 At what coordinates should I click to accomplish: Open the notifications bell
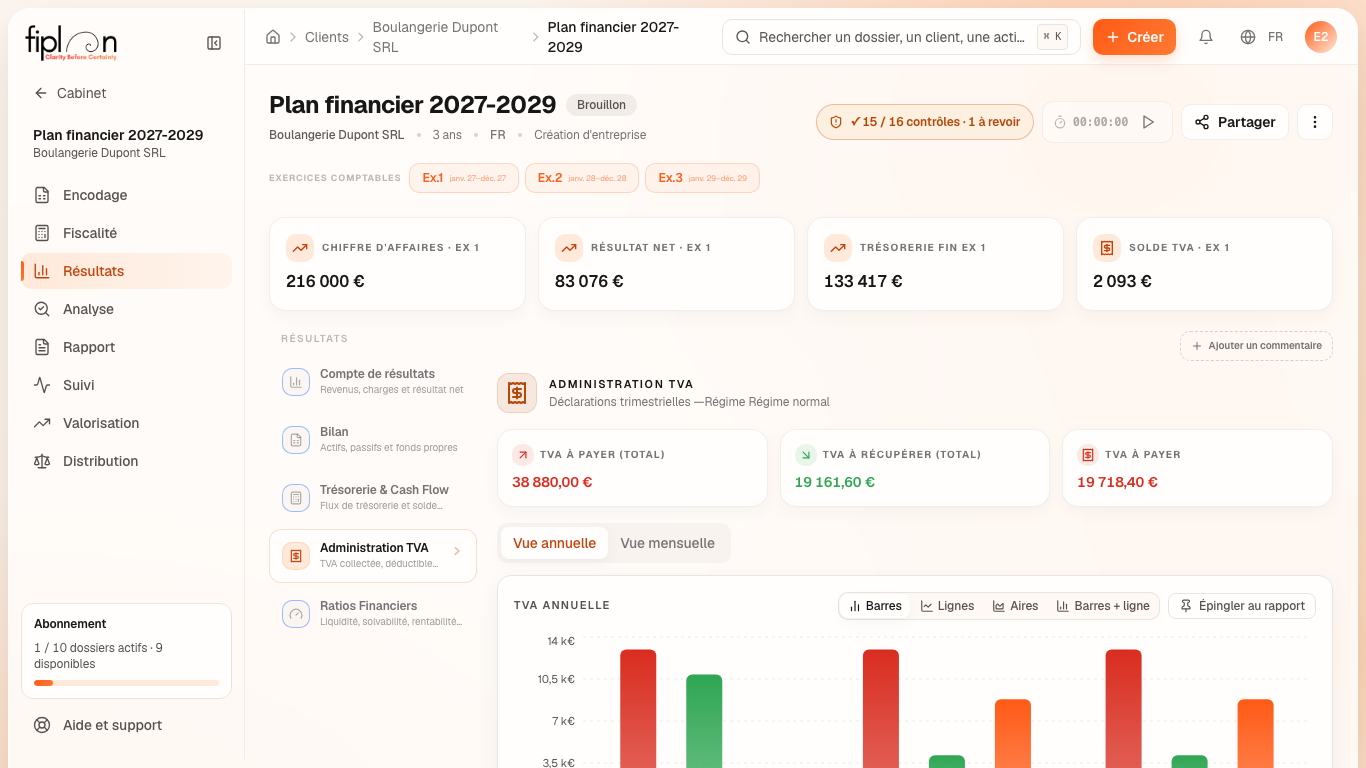point(1206,37)
